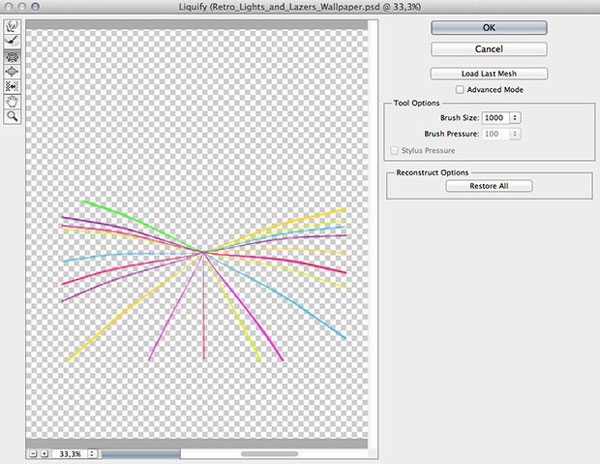600x464 pixels.
Task: Click the 'Reconstruct Options' group label
Action: click(432, 173)
